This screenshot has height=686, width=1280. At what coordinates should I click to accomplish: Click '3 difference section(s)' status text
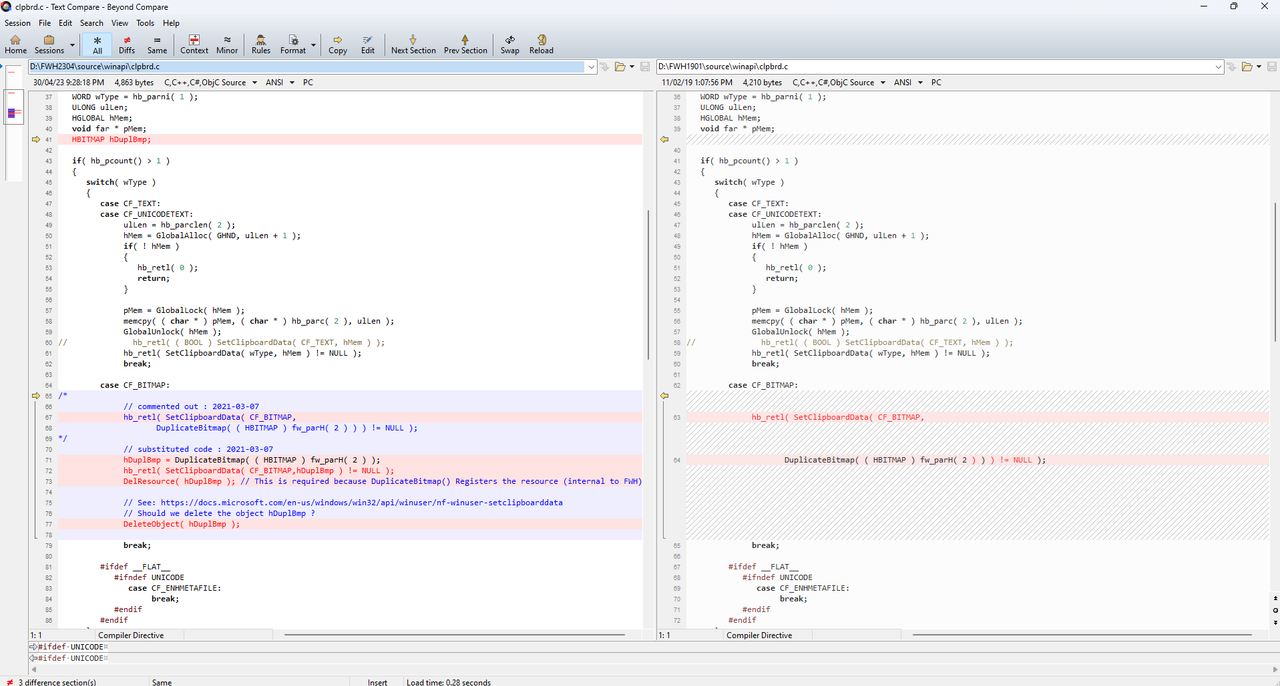click(56, 682)
